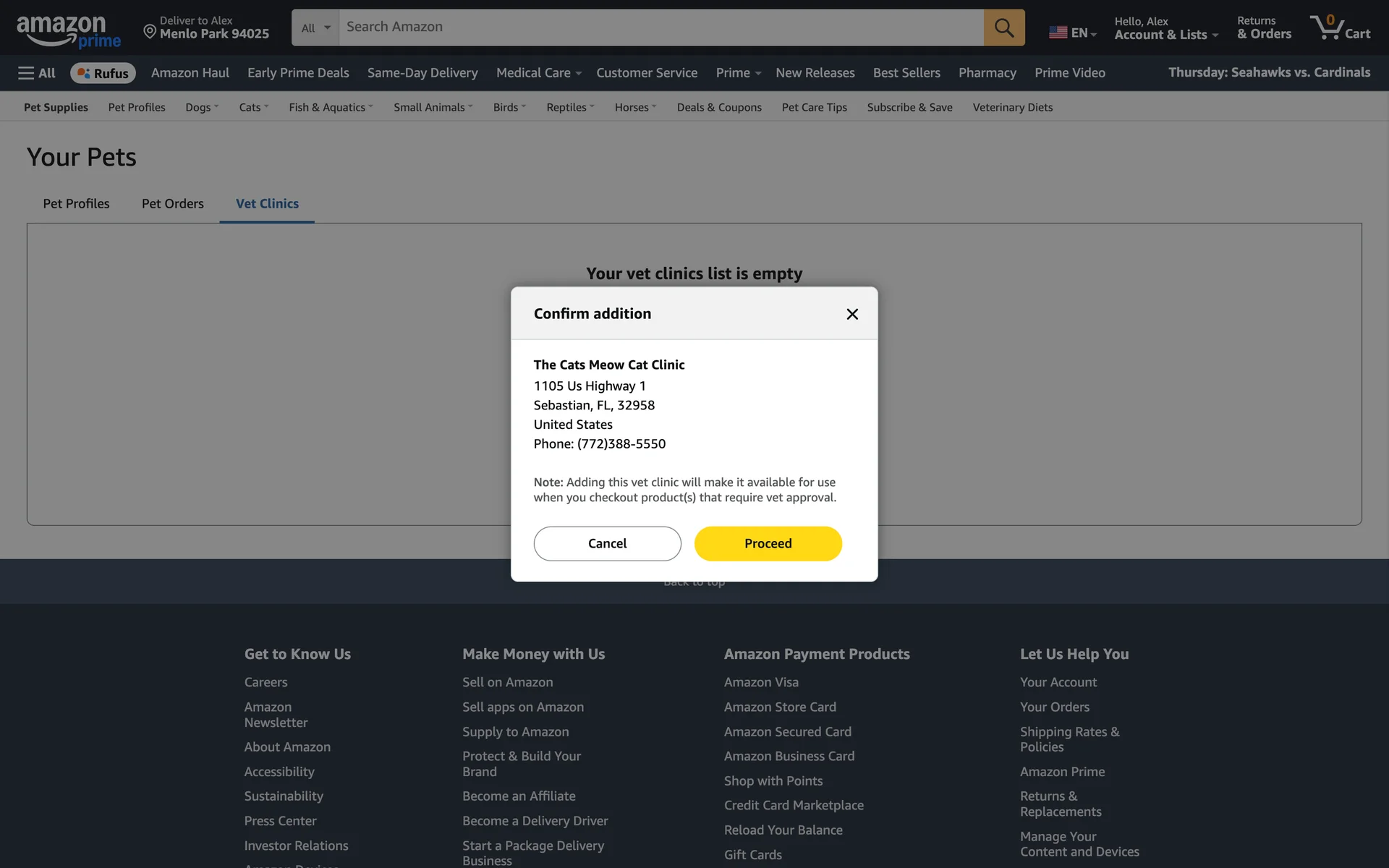Open the Returns & Orders link
This screenshot has width=1389, height=868.
1263,27
